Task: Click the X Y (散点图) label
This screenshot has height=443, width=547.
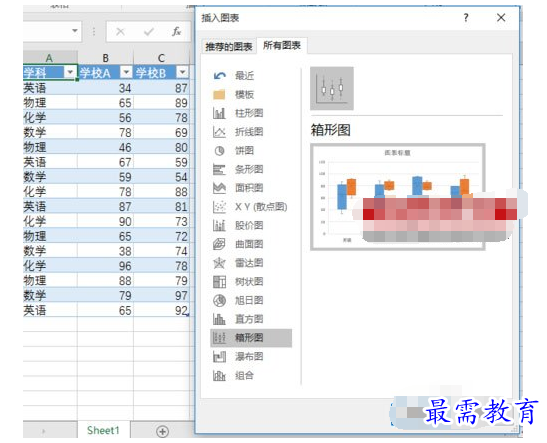Action: [x=261, y=207]
